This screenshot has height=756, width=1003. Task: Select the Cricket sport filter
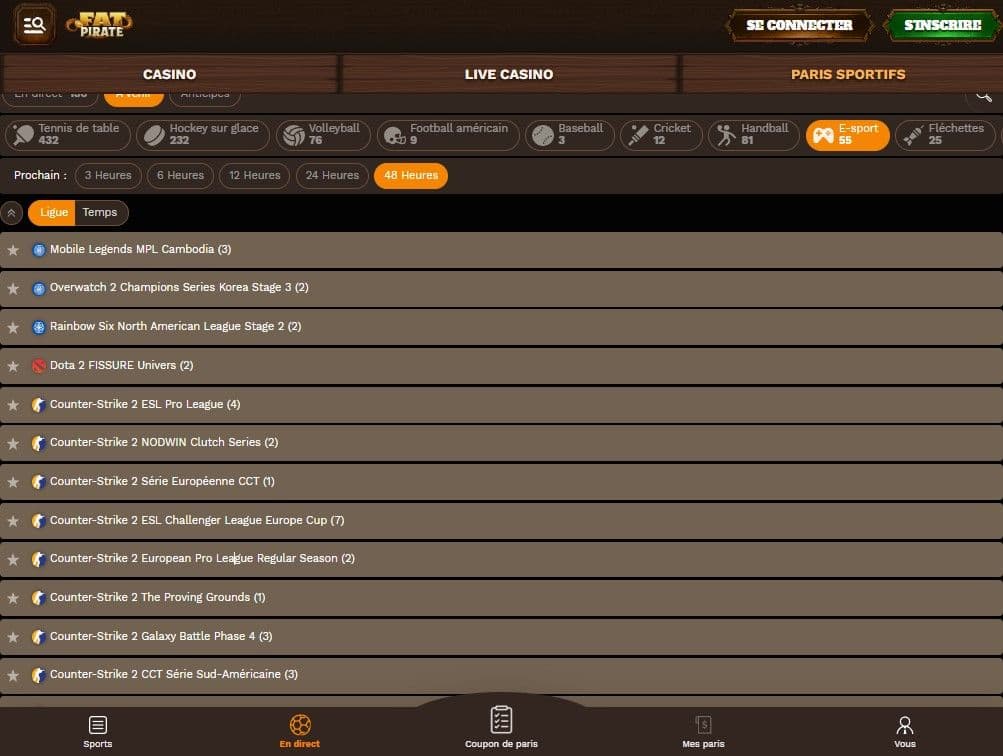click(660, 135)
